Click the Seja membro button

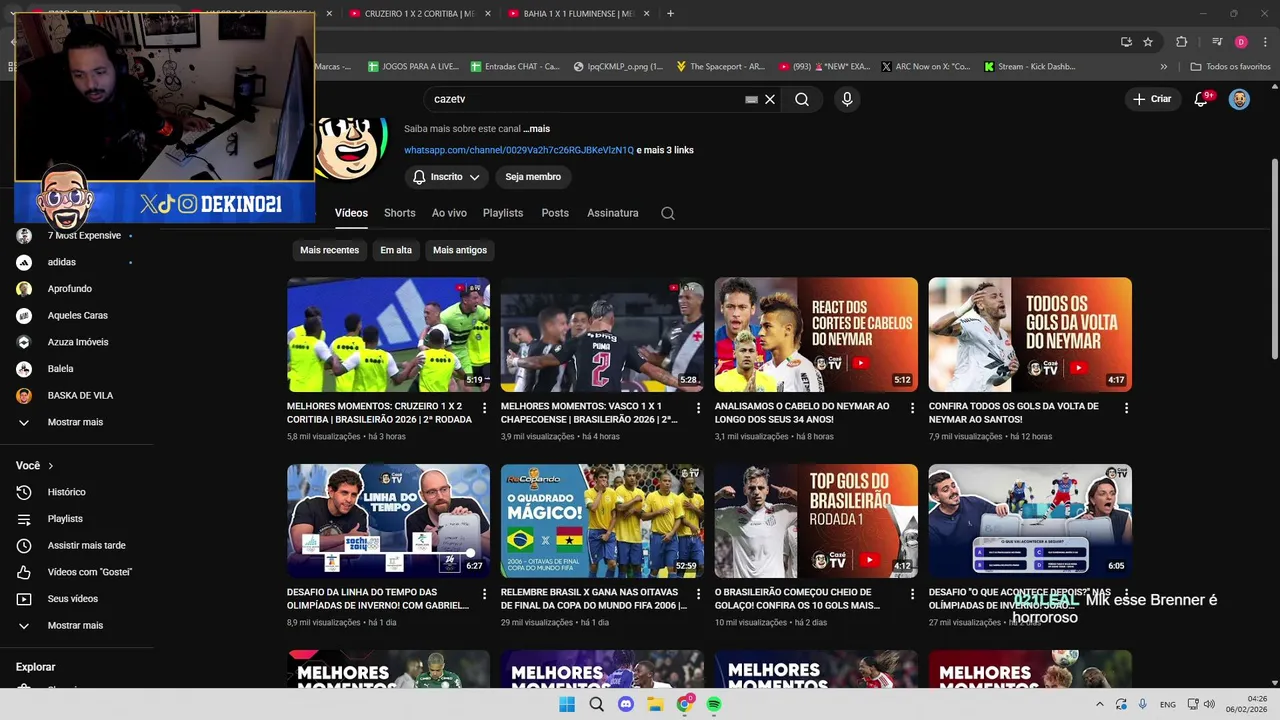(533, 177)
